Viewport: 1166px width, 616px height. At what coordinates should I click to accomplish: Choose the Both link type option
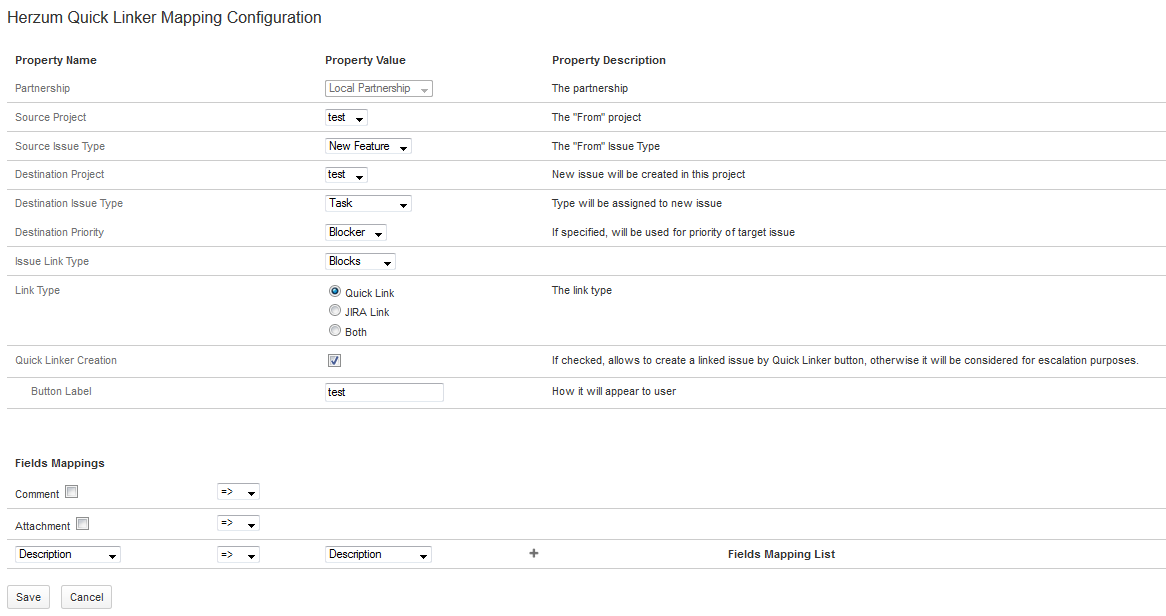[335, 331]
